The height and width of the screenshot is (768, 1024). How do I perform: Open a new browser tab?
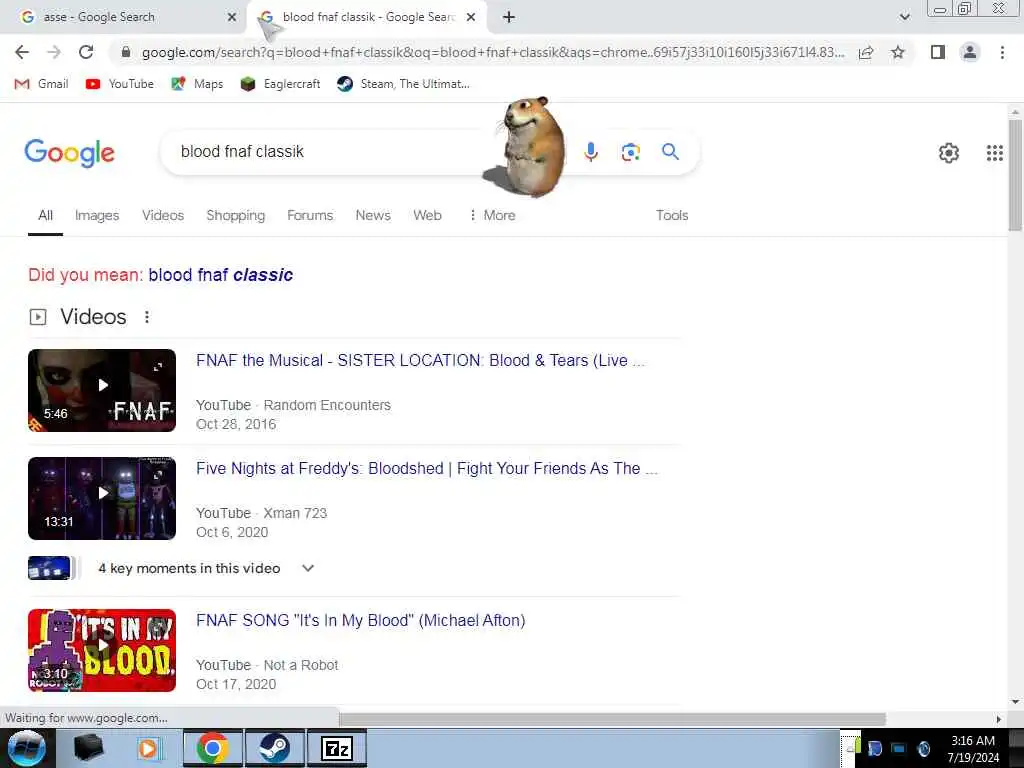509,17
